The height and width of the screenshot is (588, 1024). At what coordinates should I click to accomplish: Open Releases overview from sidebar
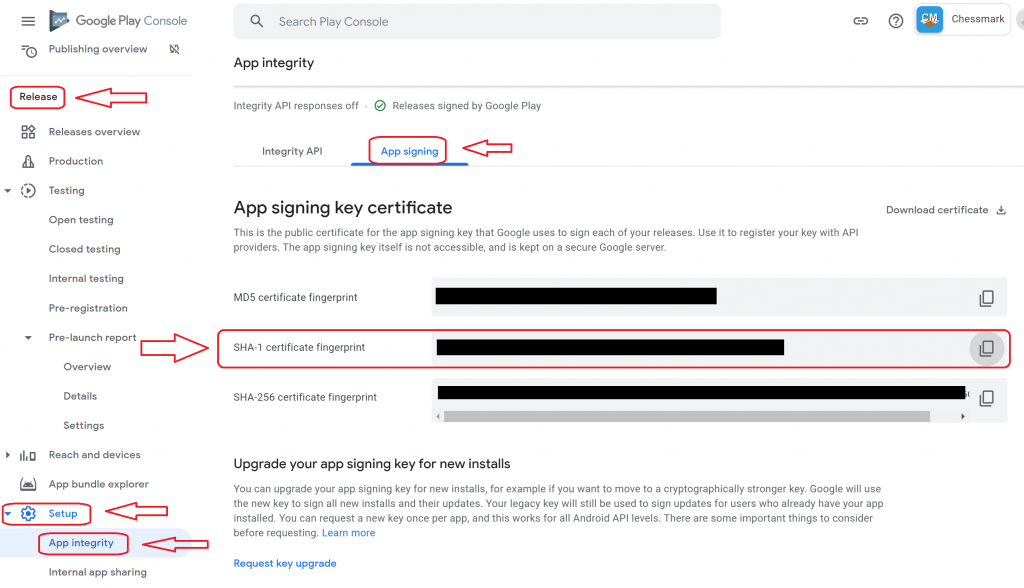point(94,132)
